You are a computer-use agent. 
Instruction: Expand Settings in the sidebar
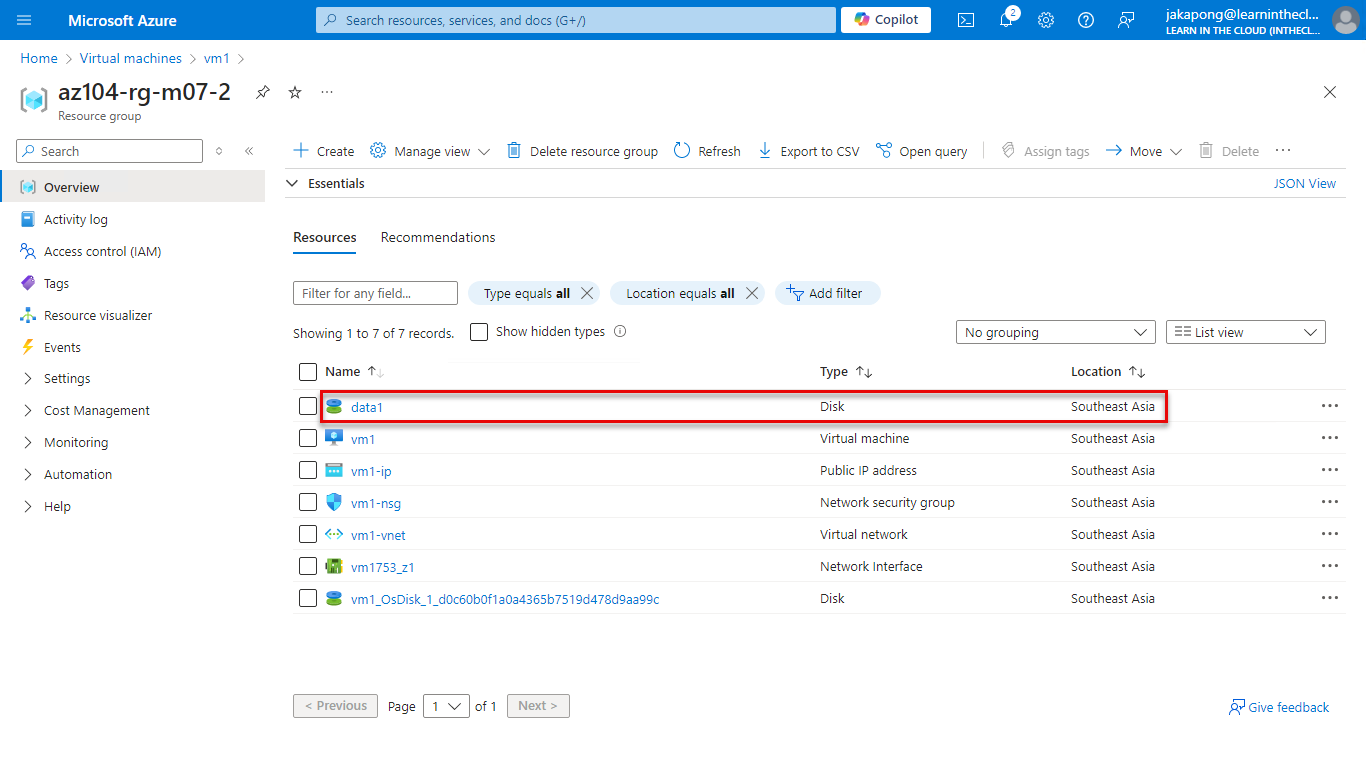pos(28,378)
